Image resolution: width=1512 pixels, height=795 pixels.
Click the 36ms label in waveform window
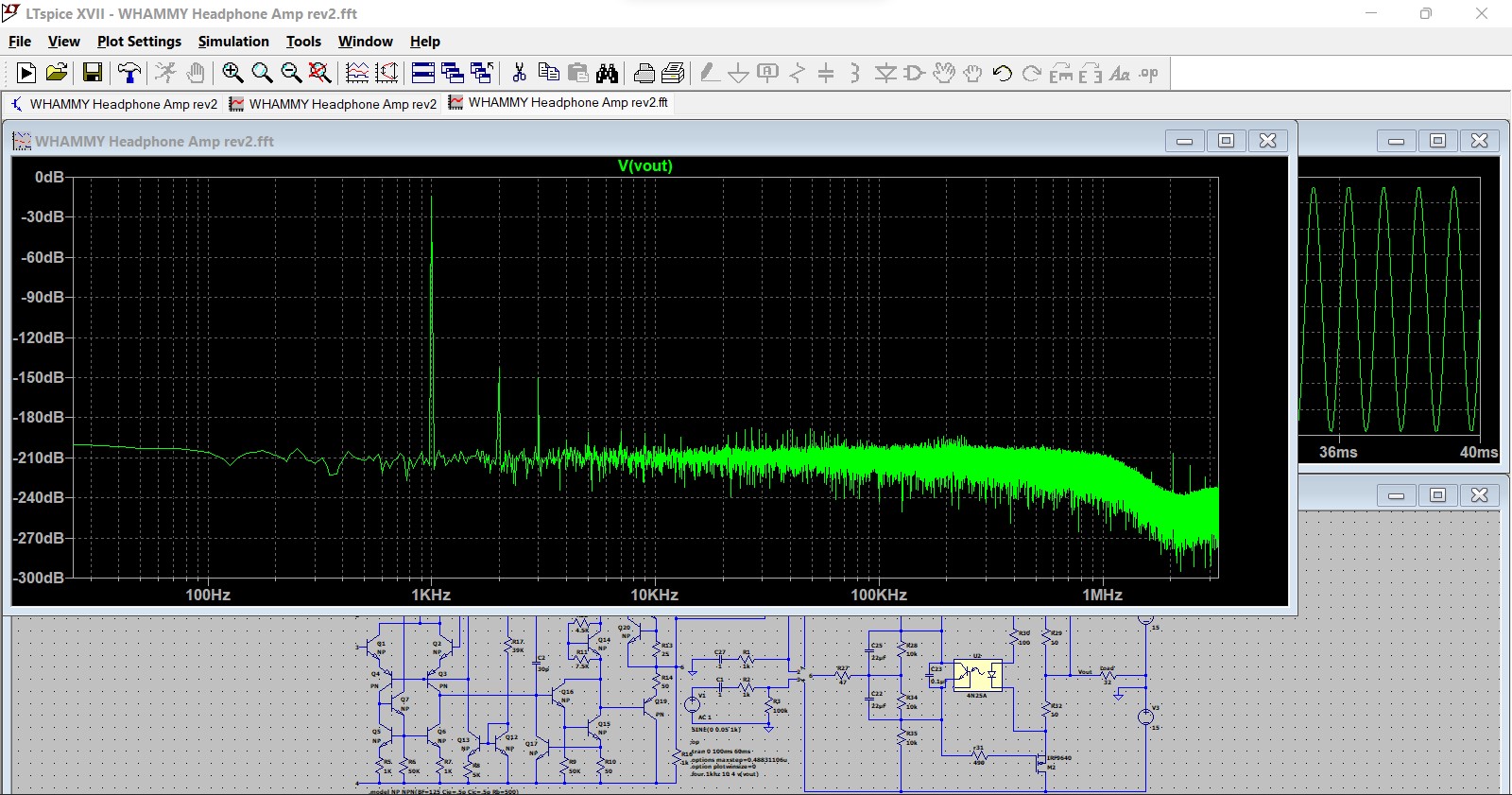[1338, 452]
